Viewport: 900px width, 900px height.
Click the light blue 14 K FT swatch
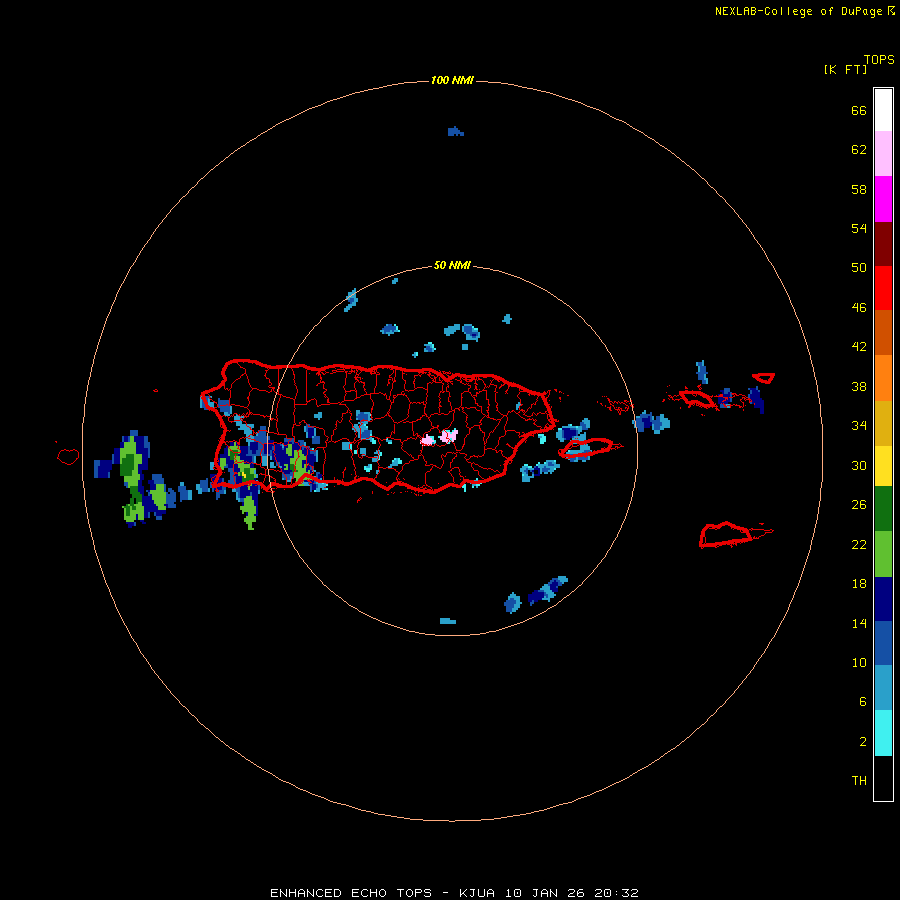[x=883, y=688]
